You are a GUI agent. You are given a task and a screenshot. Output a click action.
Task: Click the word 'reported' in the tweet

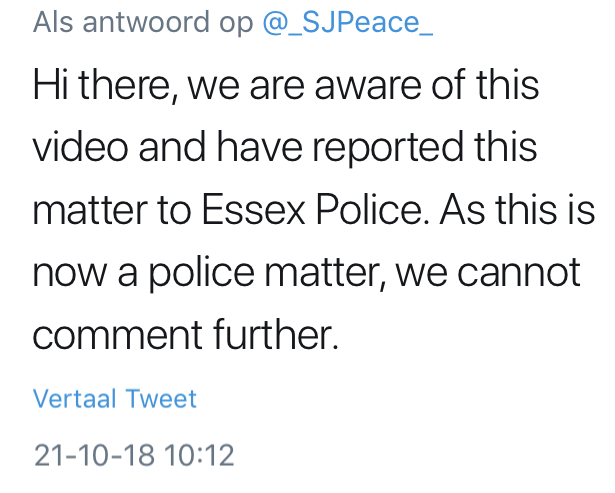click(388, 148)
